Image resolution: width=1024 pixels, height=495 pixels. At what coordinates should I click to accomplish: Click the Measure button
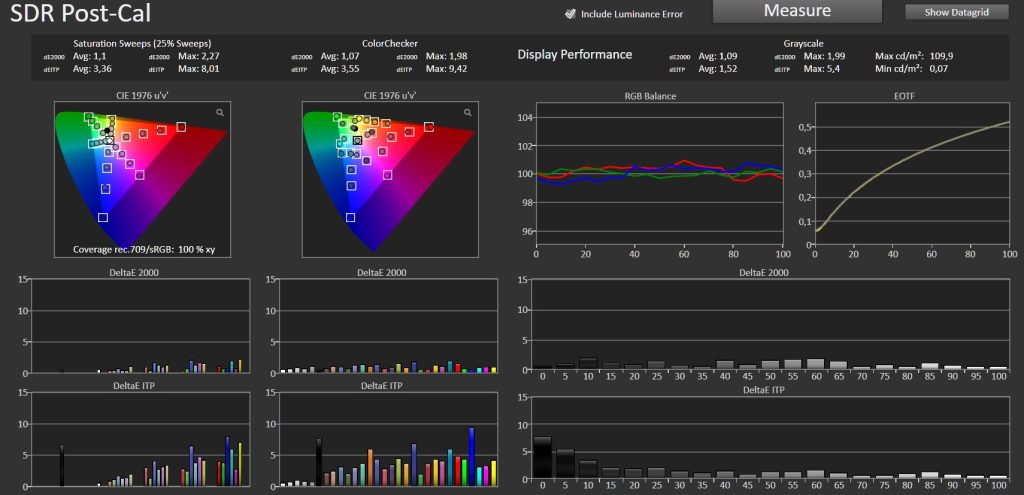(797, 11)
